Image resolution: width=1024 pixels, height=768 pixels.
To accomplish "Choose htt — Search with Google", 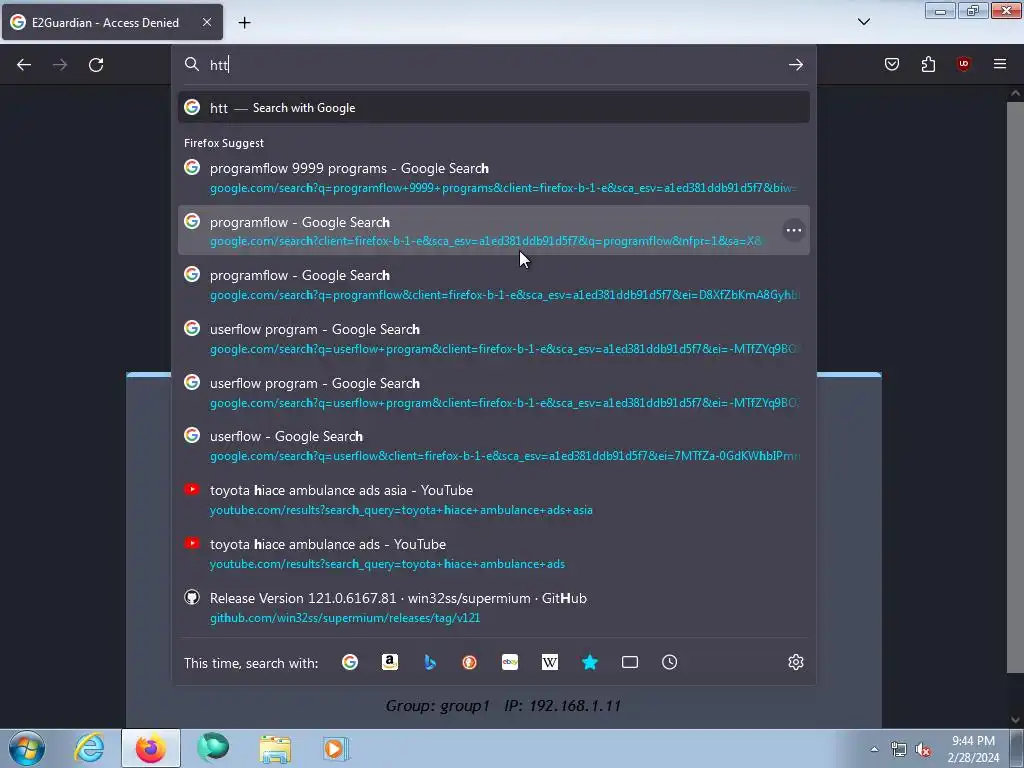I will (x=494, y=108).
